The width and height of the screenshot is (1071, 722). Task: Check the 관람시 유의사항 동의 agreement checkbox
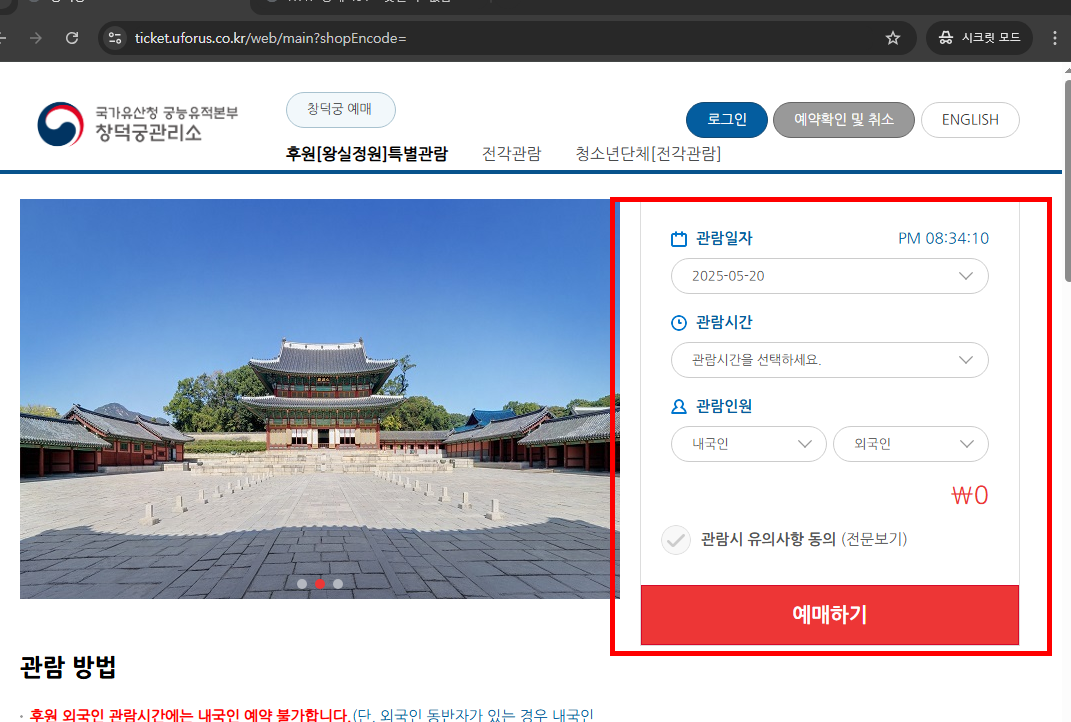676,540
